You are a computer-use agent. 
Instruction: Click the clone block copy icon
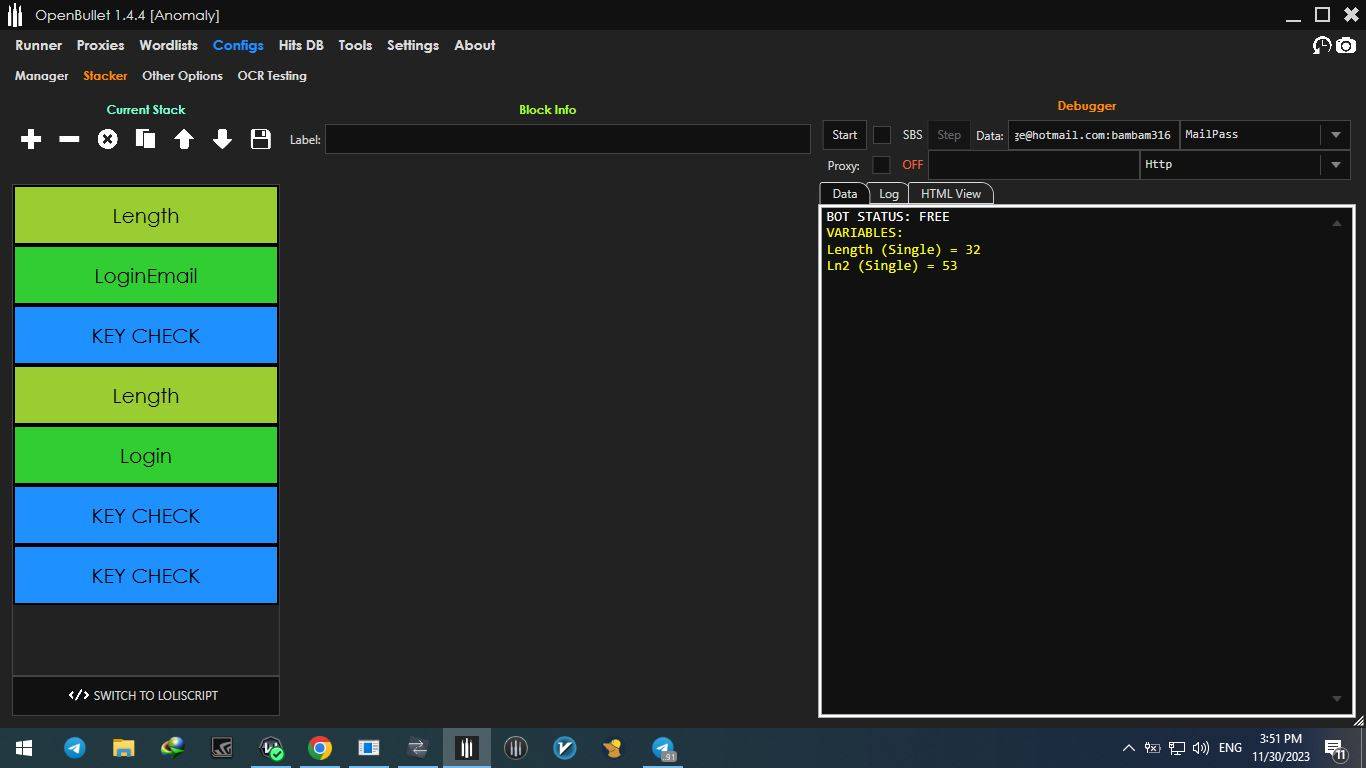pyautogui.click(x=145, y=140)
